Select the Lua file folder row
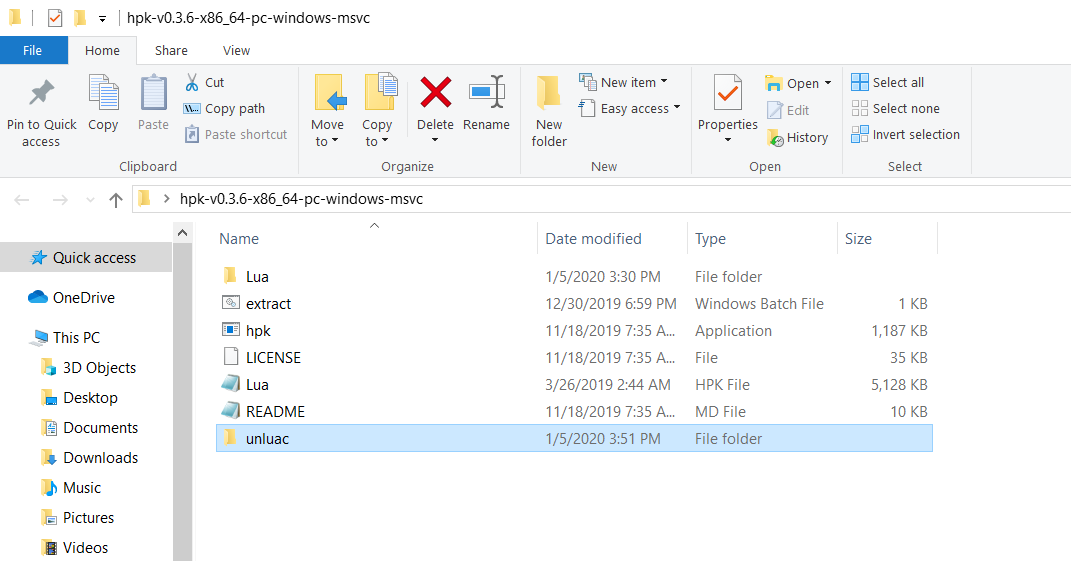The image size is (1071, 561). point(574,277)
